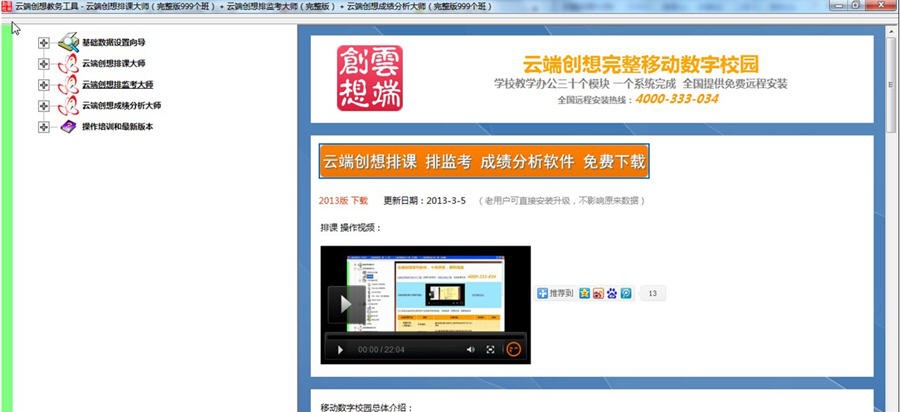Expand the 云端创想排监考大师 tree node
The image size is (900, 412).
[44, 85]
